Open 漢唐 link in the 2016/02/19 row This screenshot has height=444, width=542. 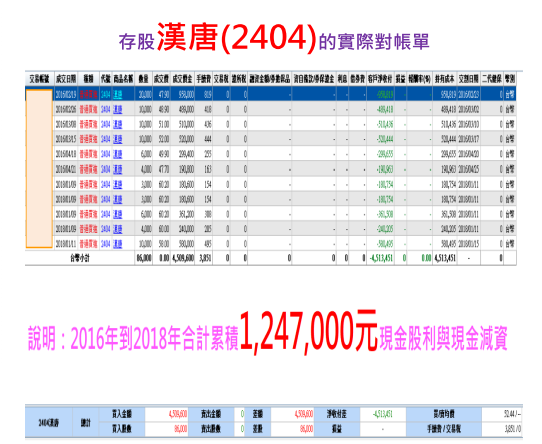point(118,94)
